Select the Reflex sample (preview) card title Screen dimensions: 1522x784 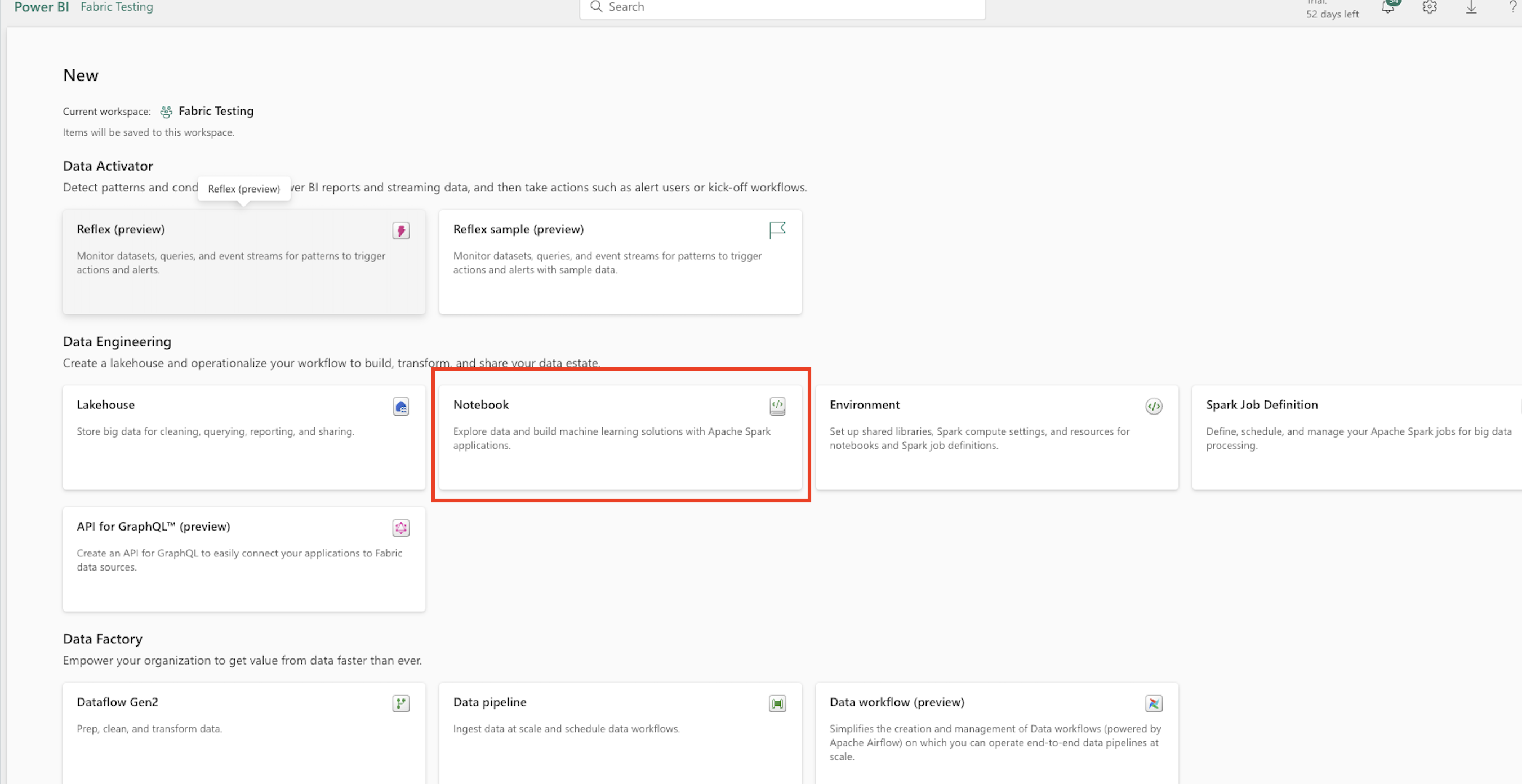pos(518,229)
